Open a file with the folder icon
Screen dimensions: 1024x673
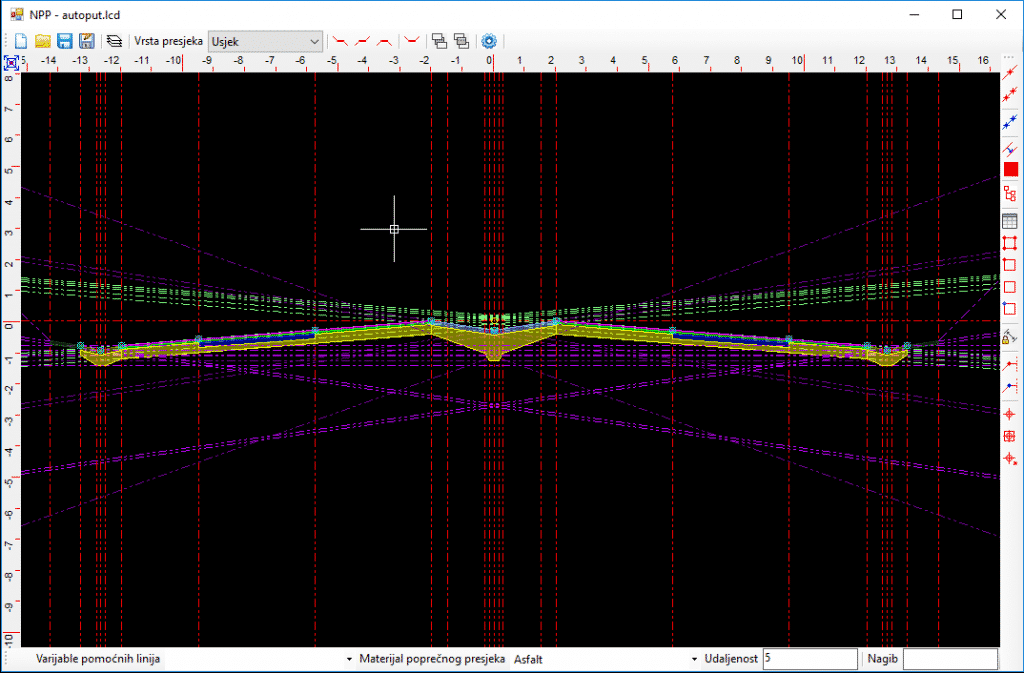[43, 41]
